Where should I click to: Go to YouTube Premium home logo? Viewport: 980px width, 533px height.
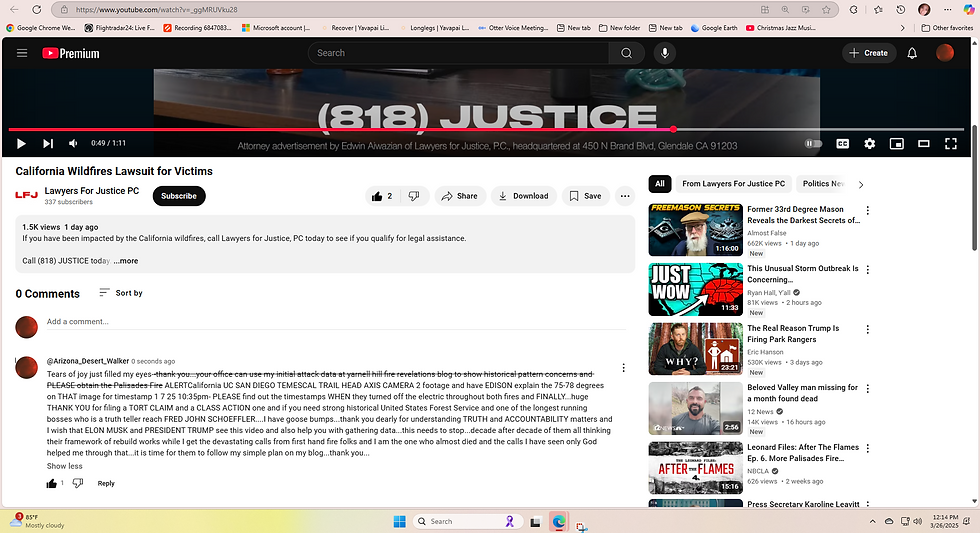tap(71, 53)
